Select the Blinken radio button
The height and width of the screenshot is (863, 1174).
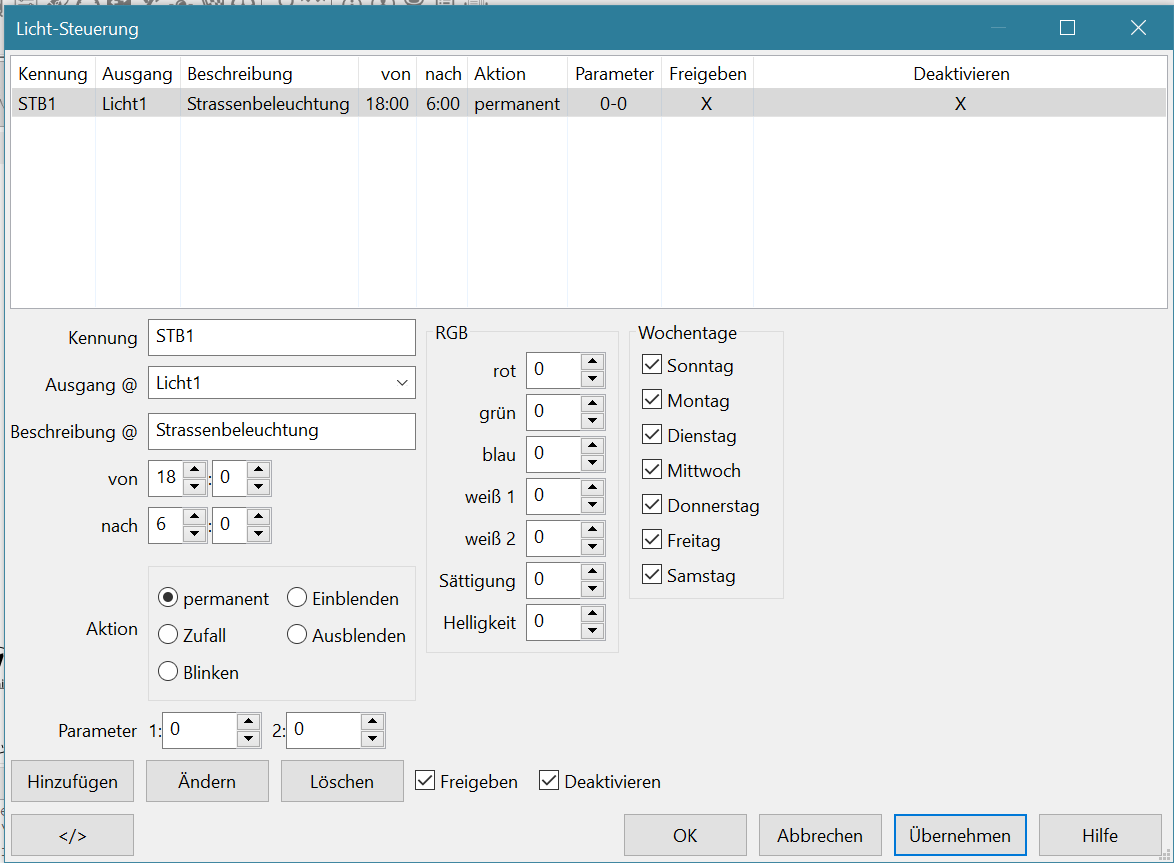(168, 672)
